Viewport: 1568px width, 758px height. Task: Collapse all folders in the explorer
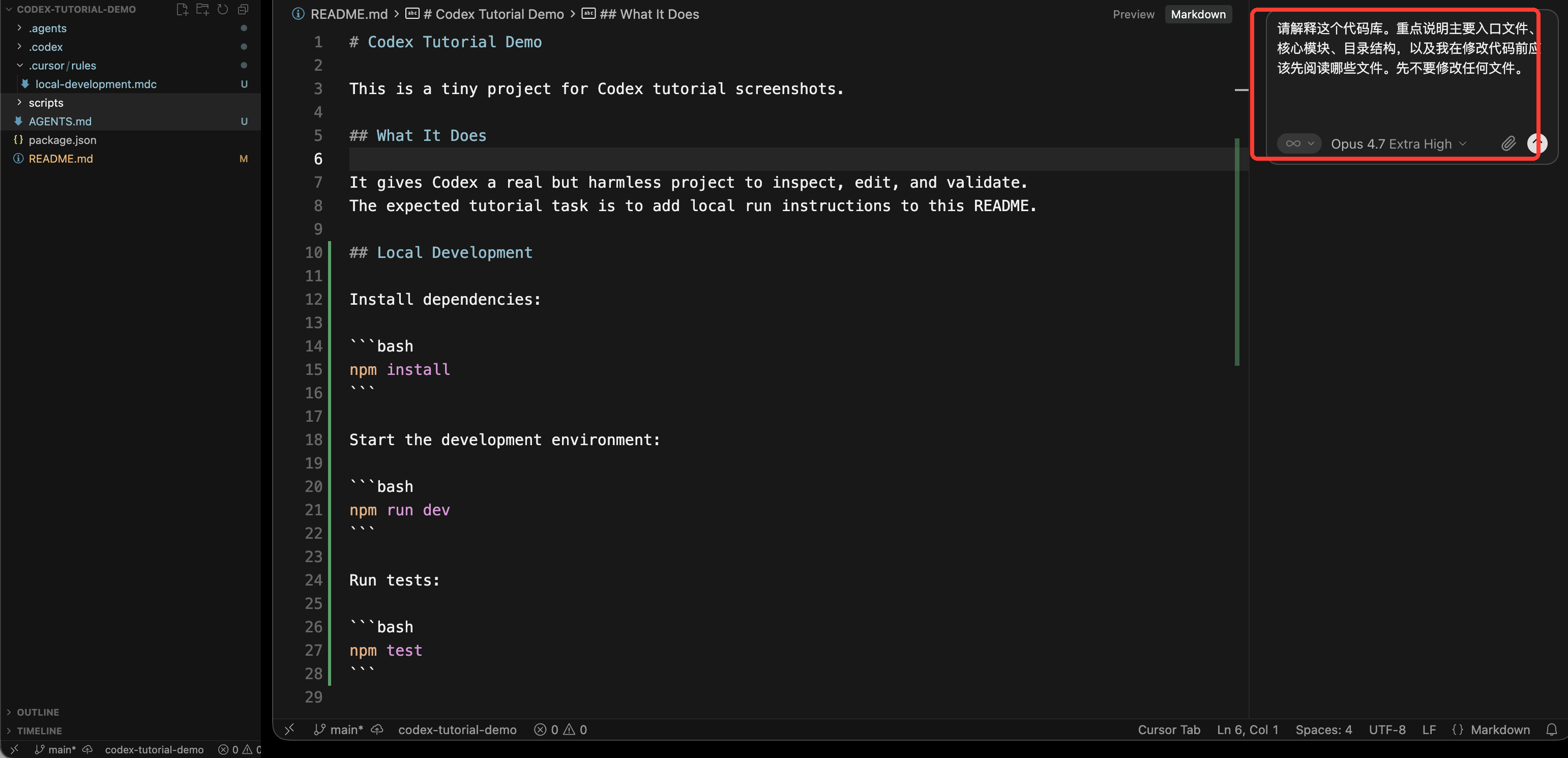click(x=243, y=9)
